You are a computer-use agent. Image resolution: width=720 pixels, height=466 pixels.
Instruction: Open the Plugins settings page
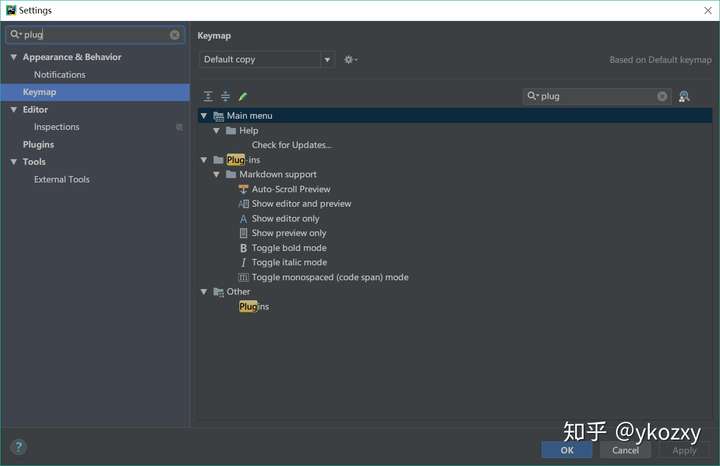(x=39, y=145)
